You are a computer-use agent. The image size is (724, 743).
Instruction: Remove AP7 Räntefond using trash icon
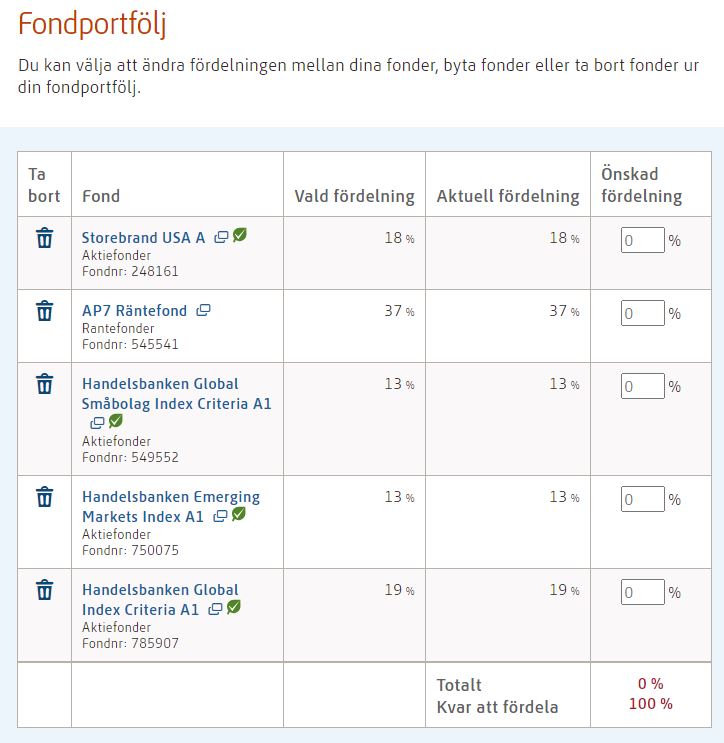tap(44, 311)
